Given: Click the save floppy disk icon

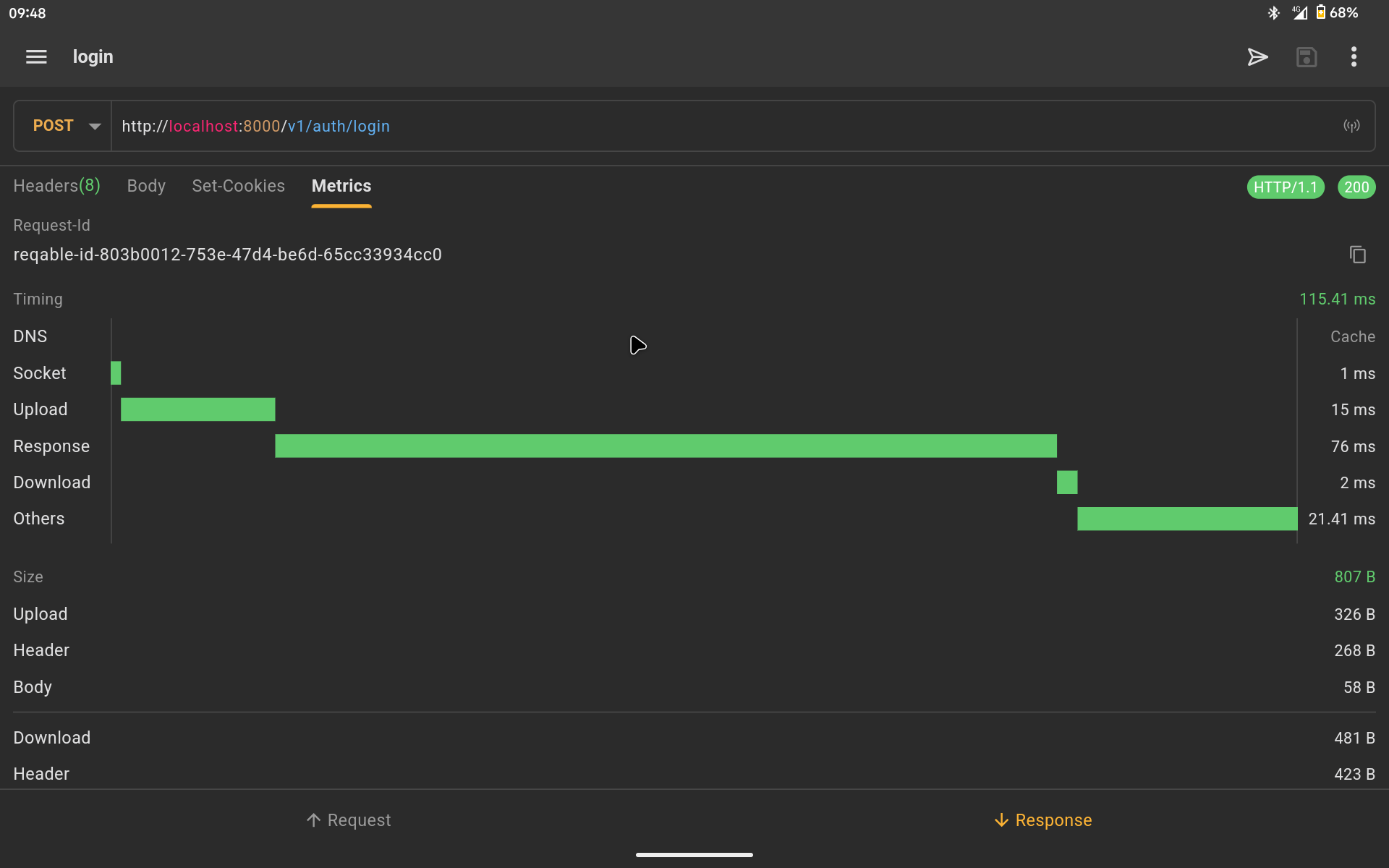Looking at the screenshot, I should click(1306, 57).
